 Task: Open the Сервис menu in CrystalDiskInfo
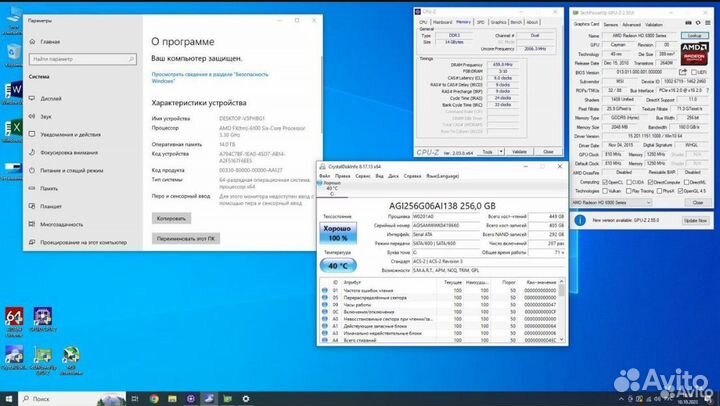point(363,176)
